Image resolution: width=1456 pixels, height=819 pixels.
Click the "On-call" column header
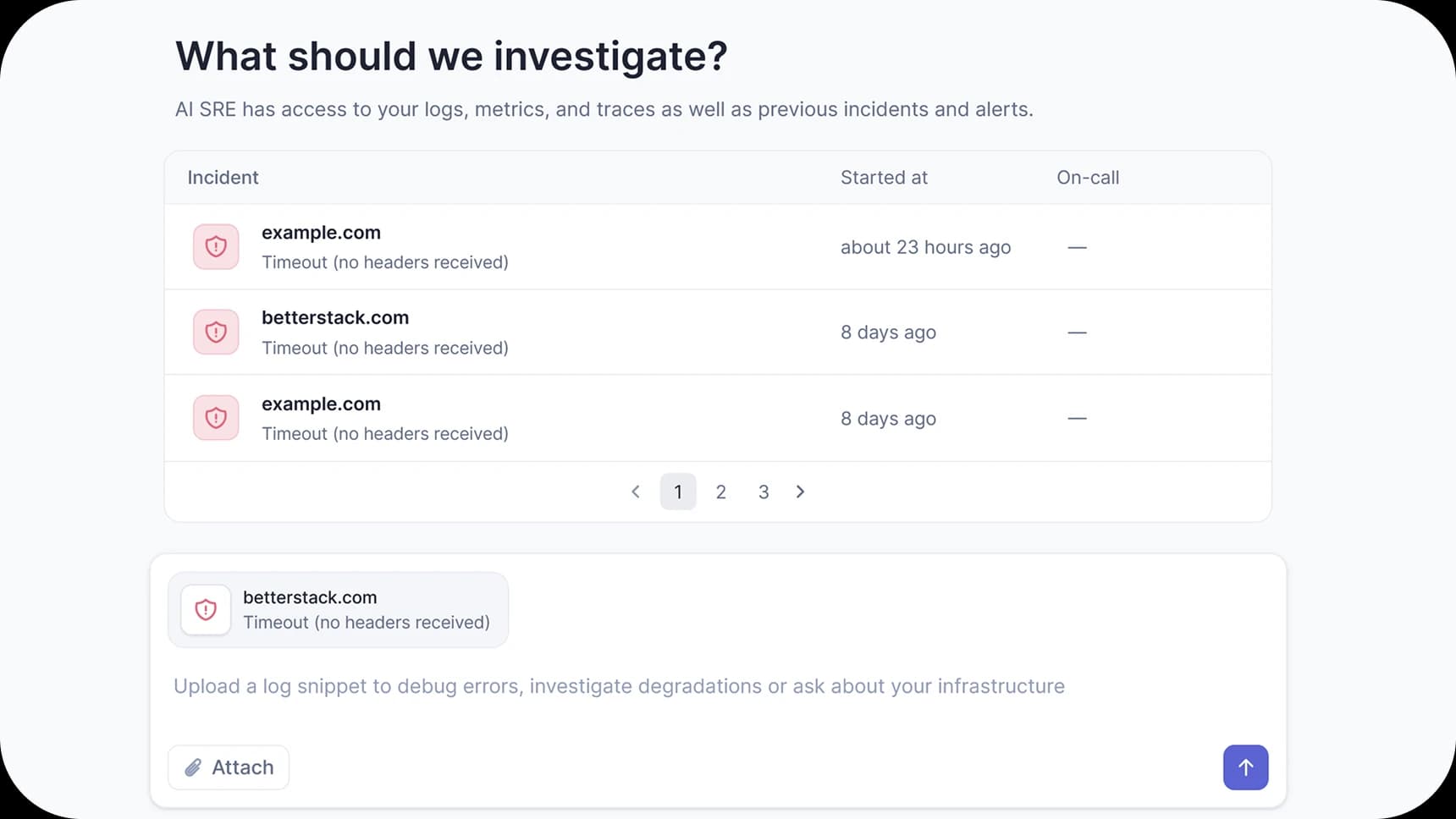pos(1088,178)
